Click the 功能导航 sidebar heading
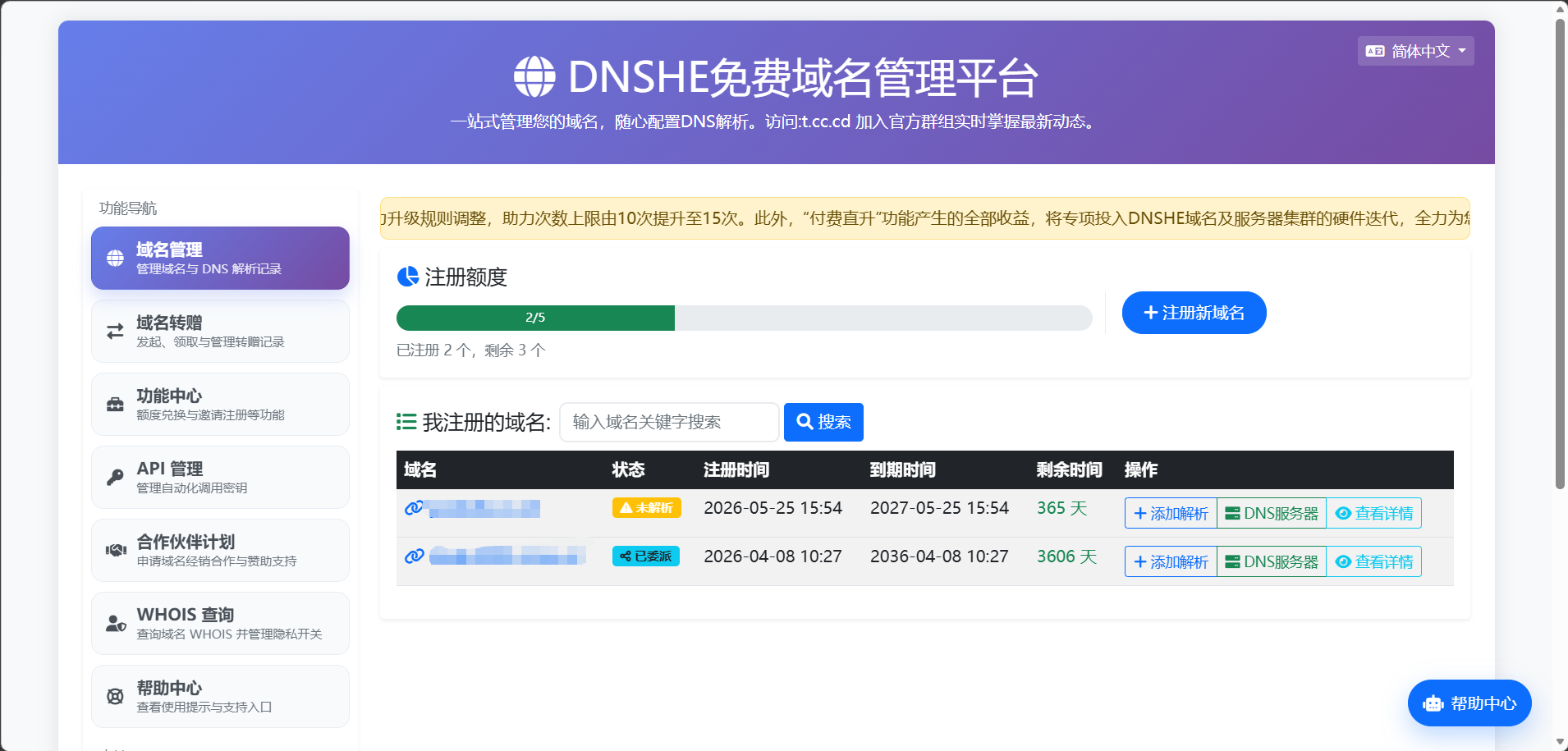 pyautogui.click(x=128, y=208)
